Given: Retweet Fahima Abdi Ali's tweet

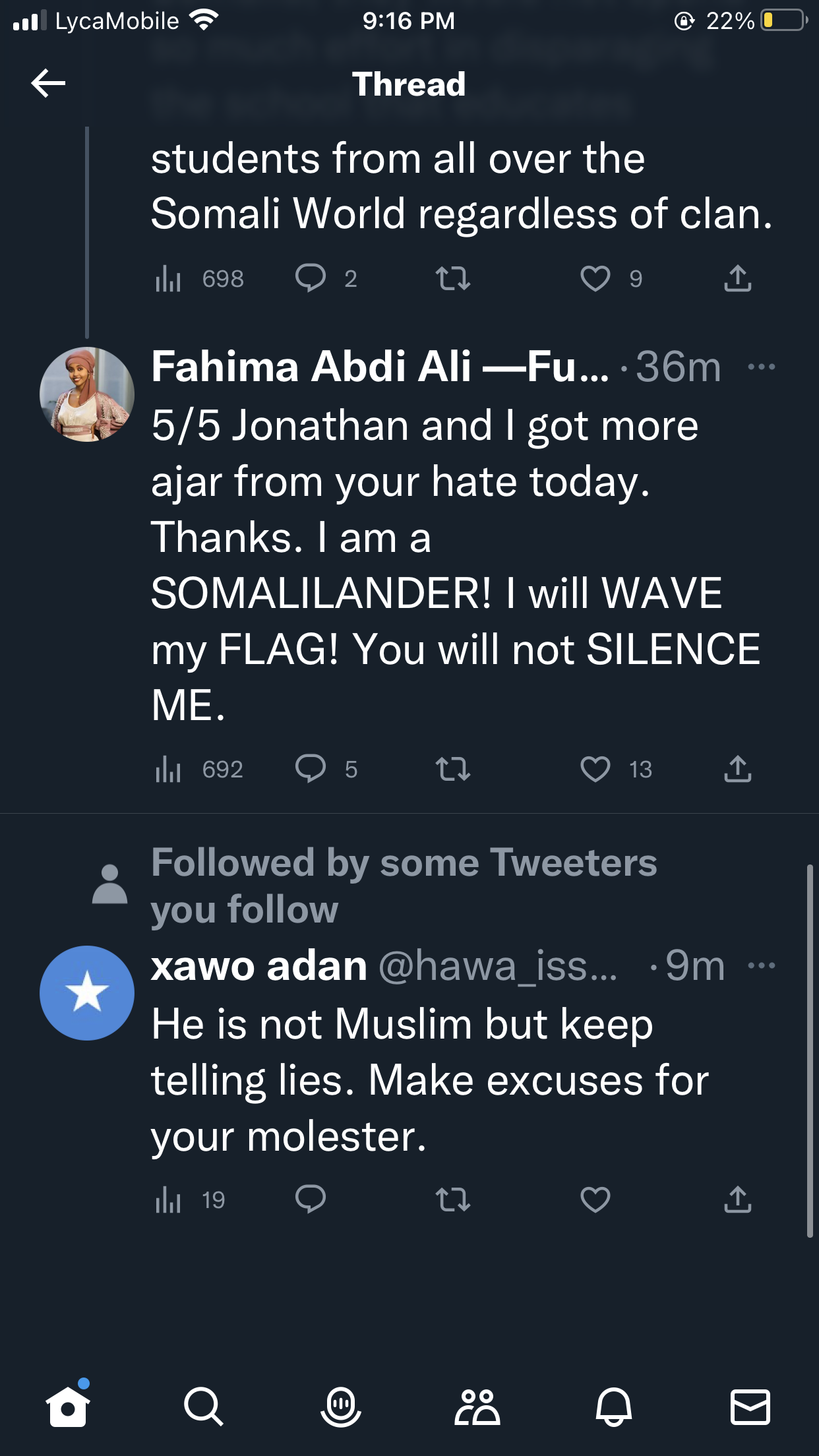Looking at the screenshot, I should [x=453, y=769].
